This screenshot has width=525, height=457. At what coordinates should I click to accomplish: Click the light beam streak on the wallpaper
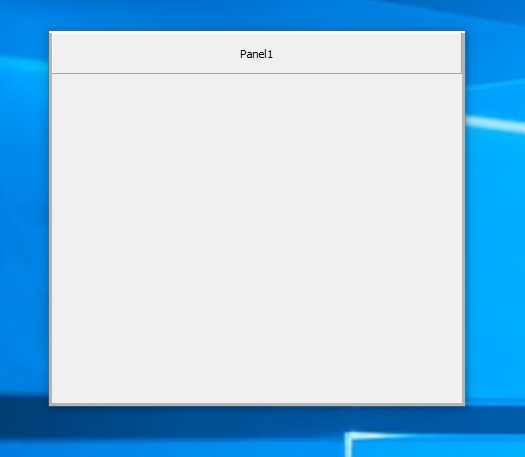pos(496,125)
